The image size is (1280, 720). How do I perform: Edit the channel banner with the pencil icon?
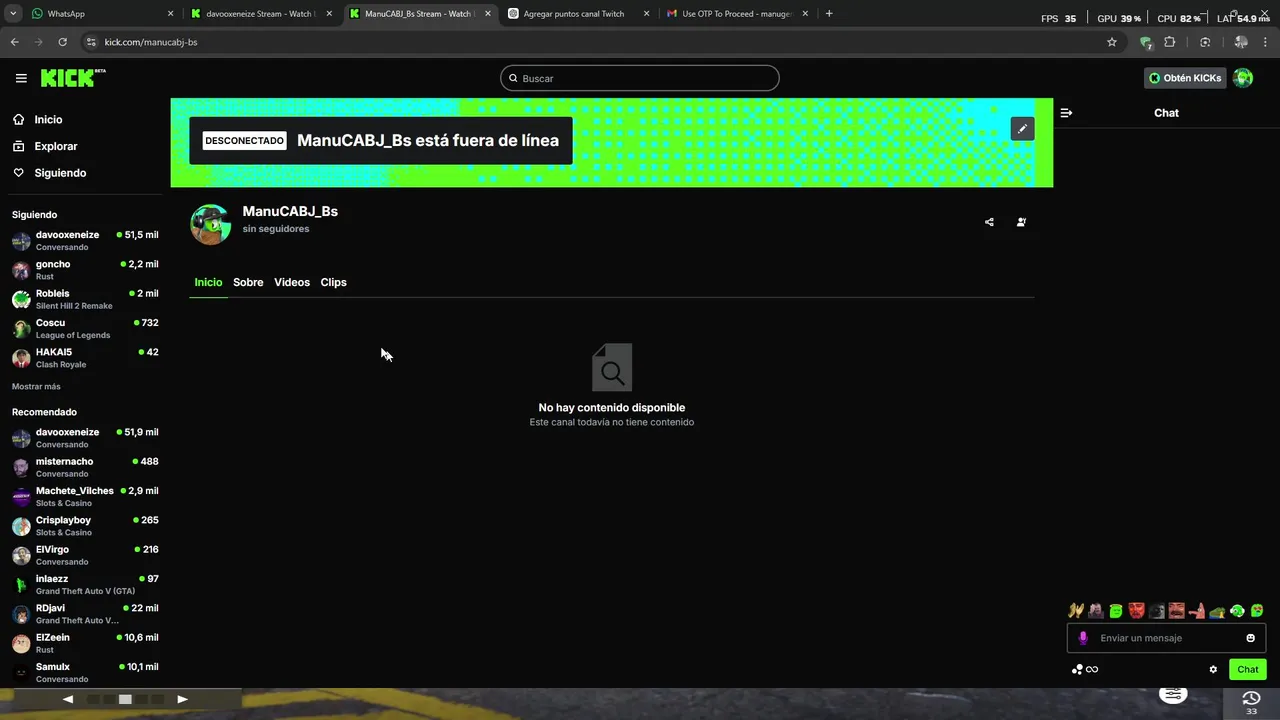1022,129
